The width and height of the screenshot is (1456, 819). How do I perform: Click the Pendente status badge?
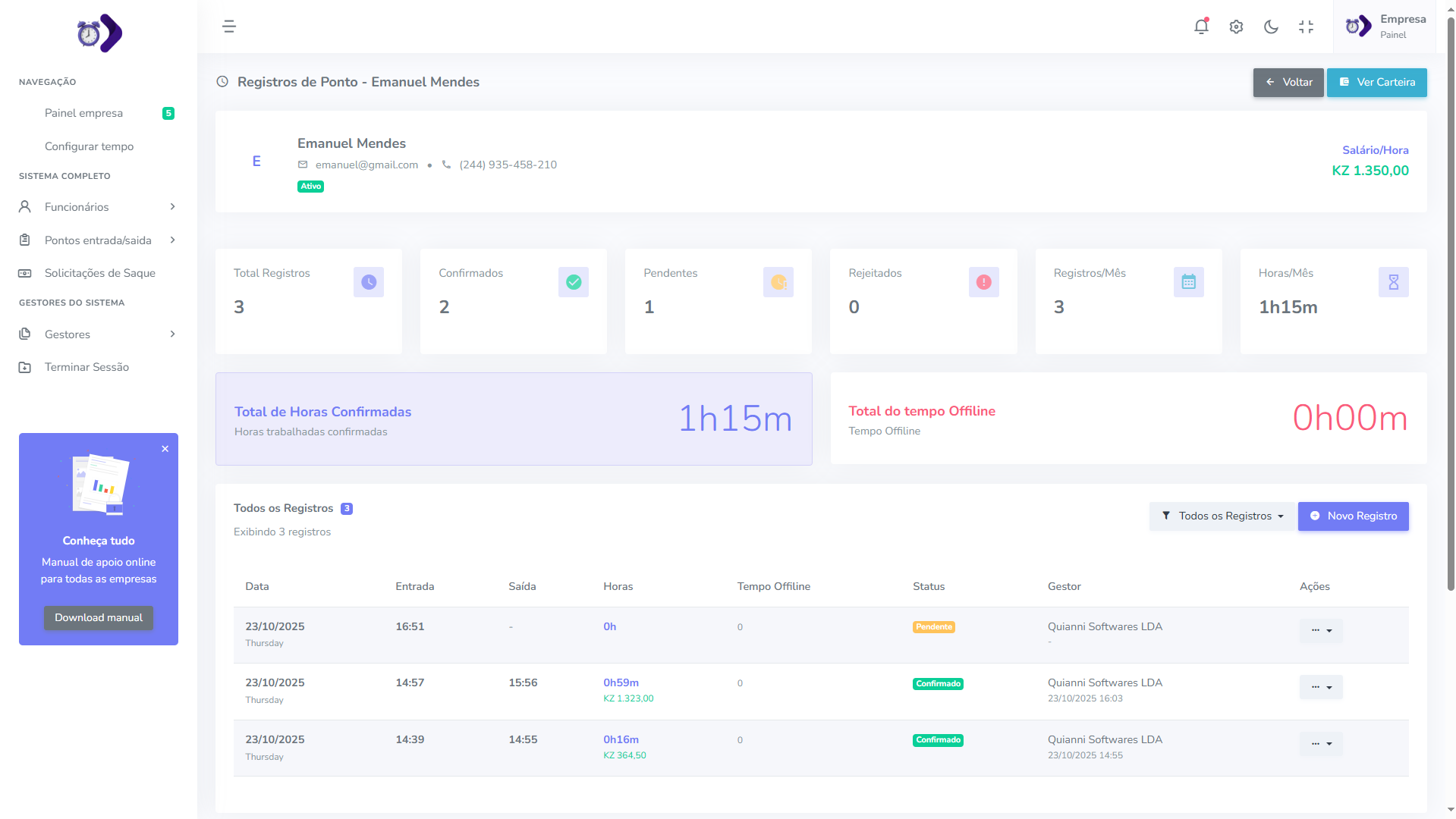tap(933, 627)
